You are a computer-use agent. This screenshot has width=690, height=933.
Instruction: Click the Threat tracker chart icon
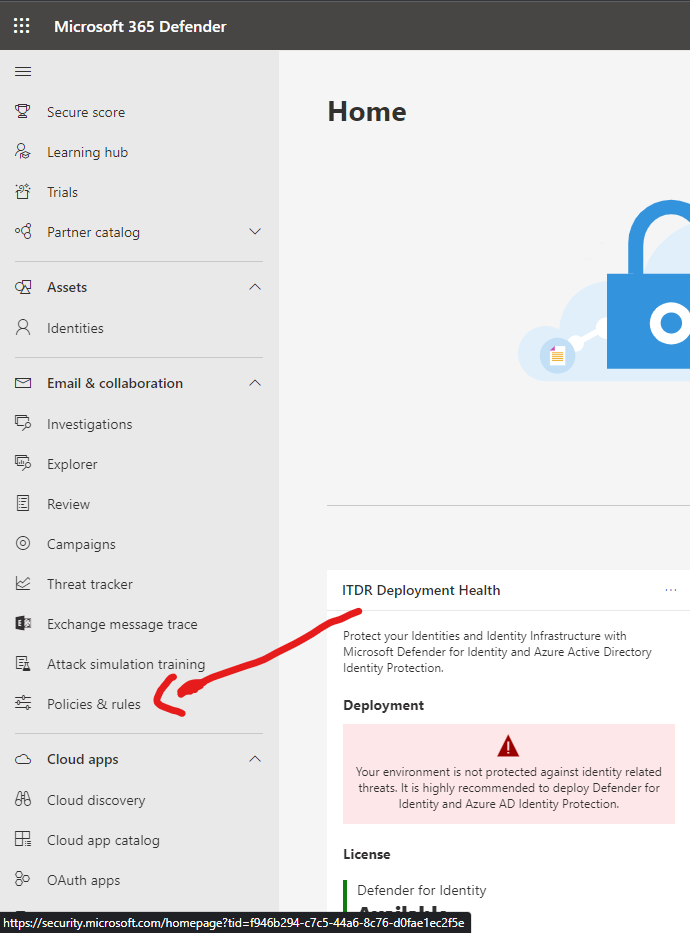[23, 583]
